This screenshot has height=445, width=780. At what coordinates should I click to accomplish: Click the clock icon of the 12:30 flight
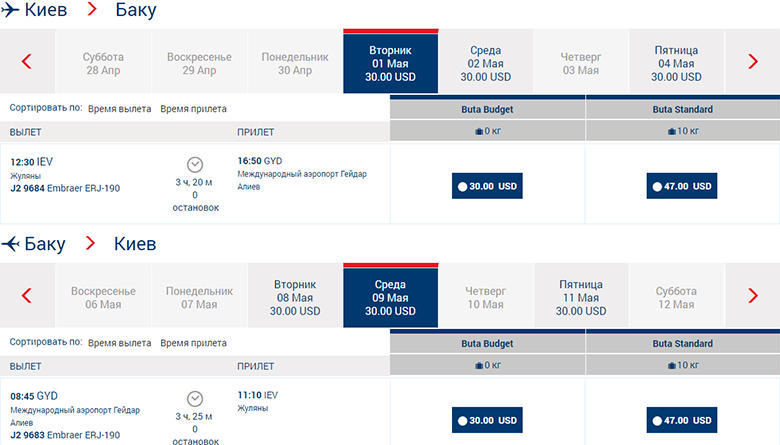[195, 165]
